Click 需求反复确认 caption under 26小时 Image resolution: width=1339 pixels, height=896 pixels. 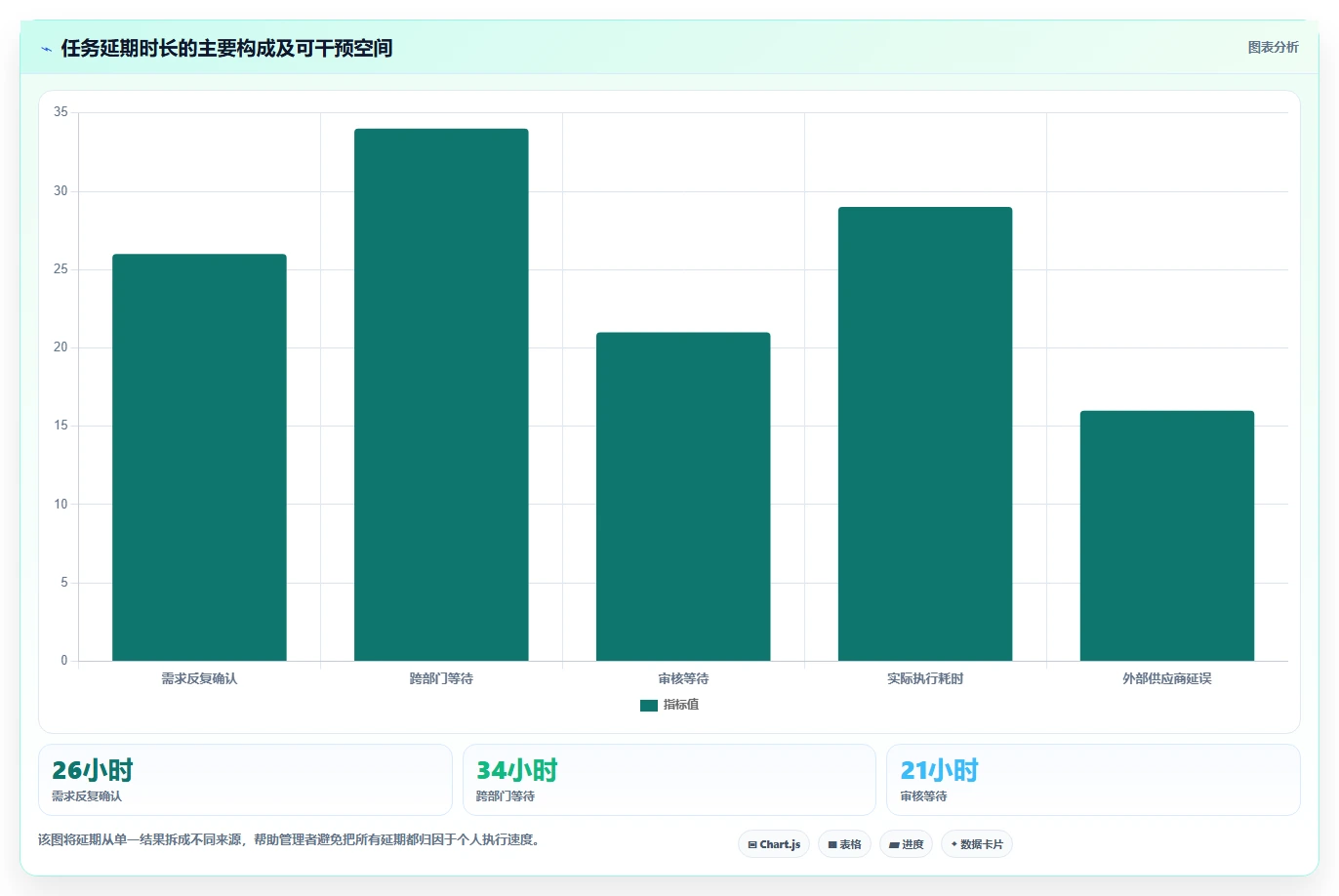(x=87, y=796)
